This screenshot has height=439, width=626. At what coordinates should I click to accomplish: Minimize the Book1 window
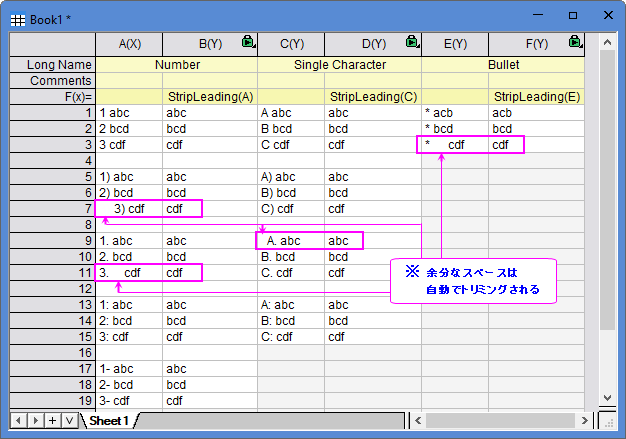538,15
